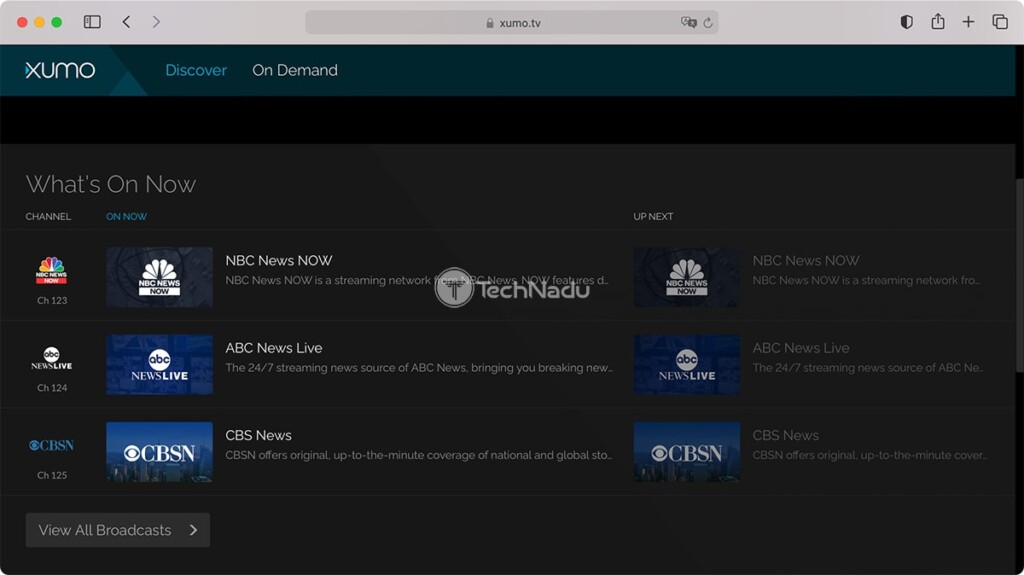Click the NBC News NOW title under On Now
This screenshot has width=1024, height=575.
click(x=279, y=261)
